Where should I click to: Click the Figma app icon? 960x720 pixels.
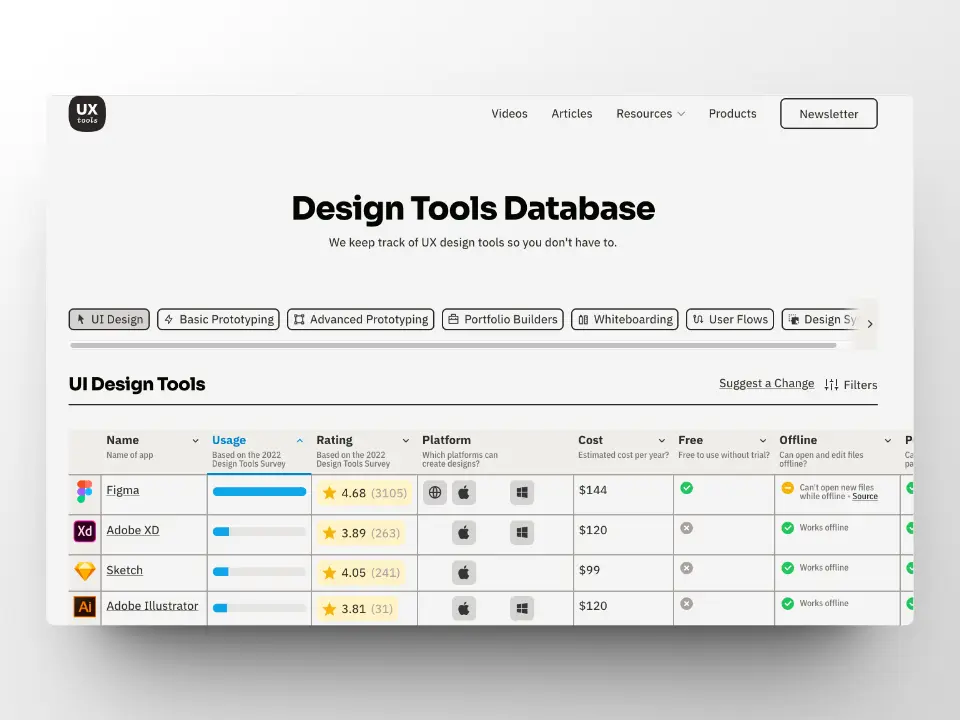(85, 491)
